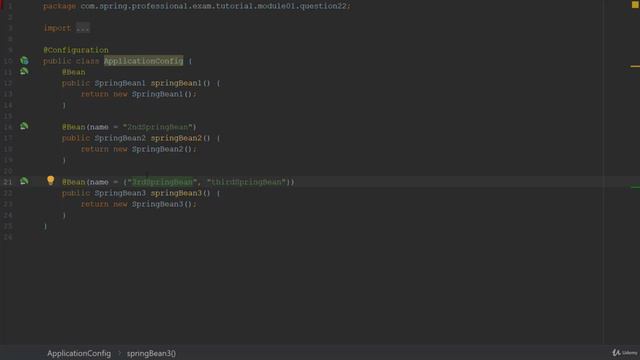Click the "2ndSpringBean" string literal
This screenshot has height=360, width=640.
tap(157, 127)
